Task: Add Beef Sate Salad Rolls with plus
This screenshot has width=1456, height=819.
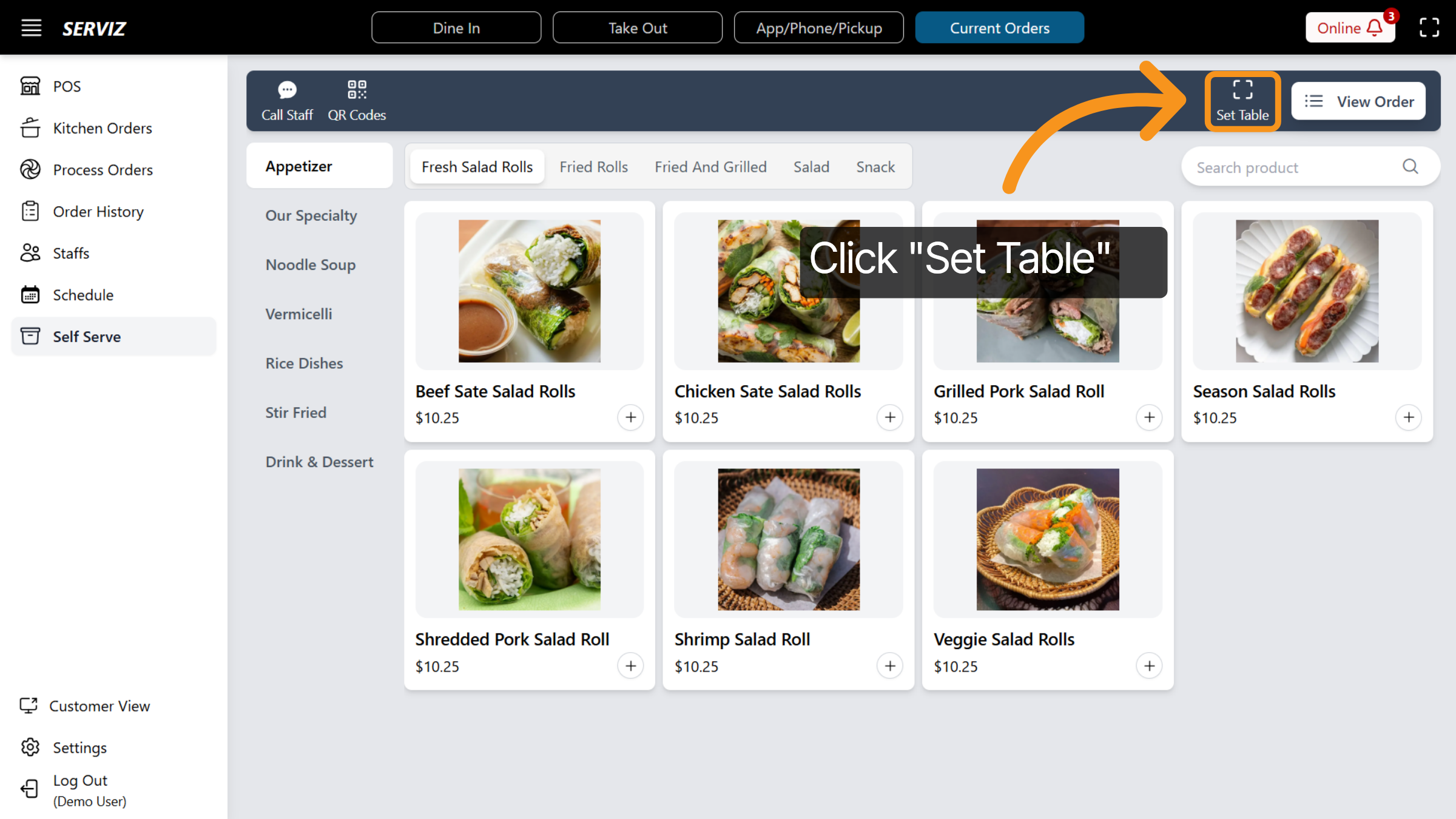Action: (x=630, y=417)
